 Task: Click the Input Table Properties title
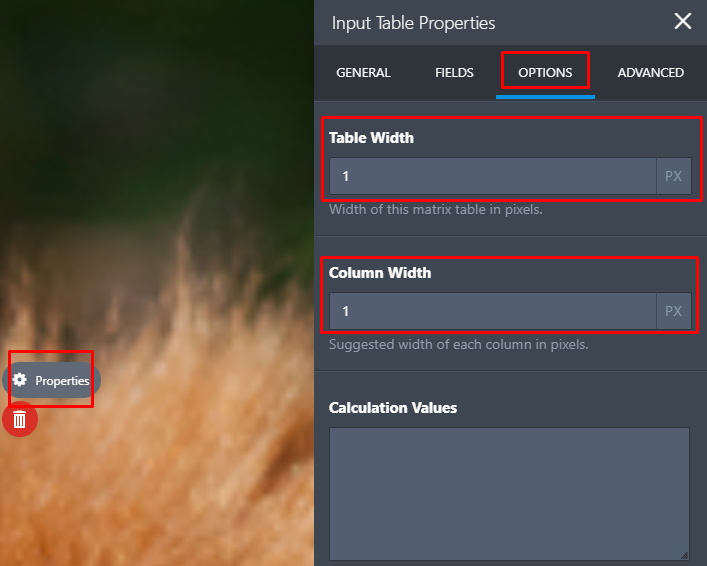(413, 22)
